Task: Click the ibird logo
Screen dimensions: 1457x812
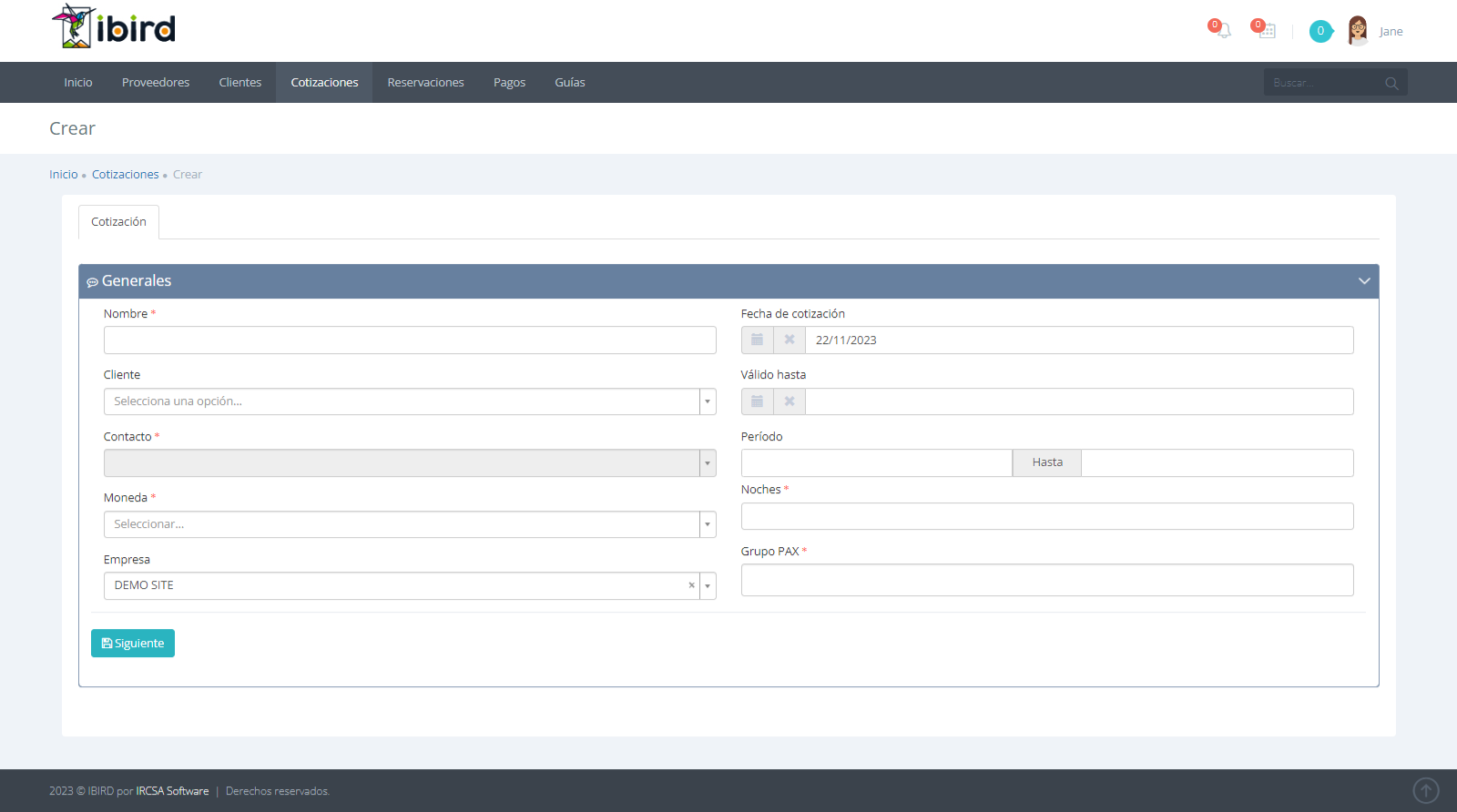Action: [x=114, y=26]
